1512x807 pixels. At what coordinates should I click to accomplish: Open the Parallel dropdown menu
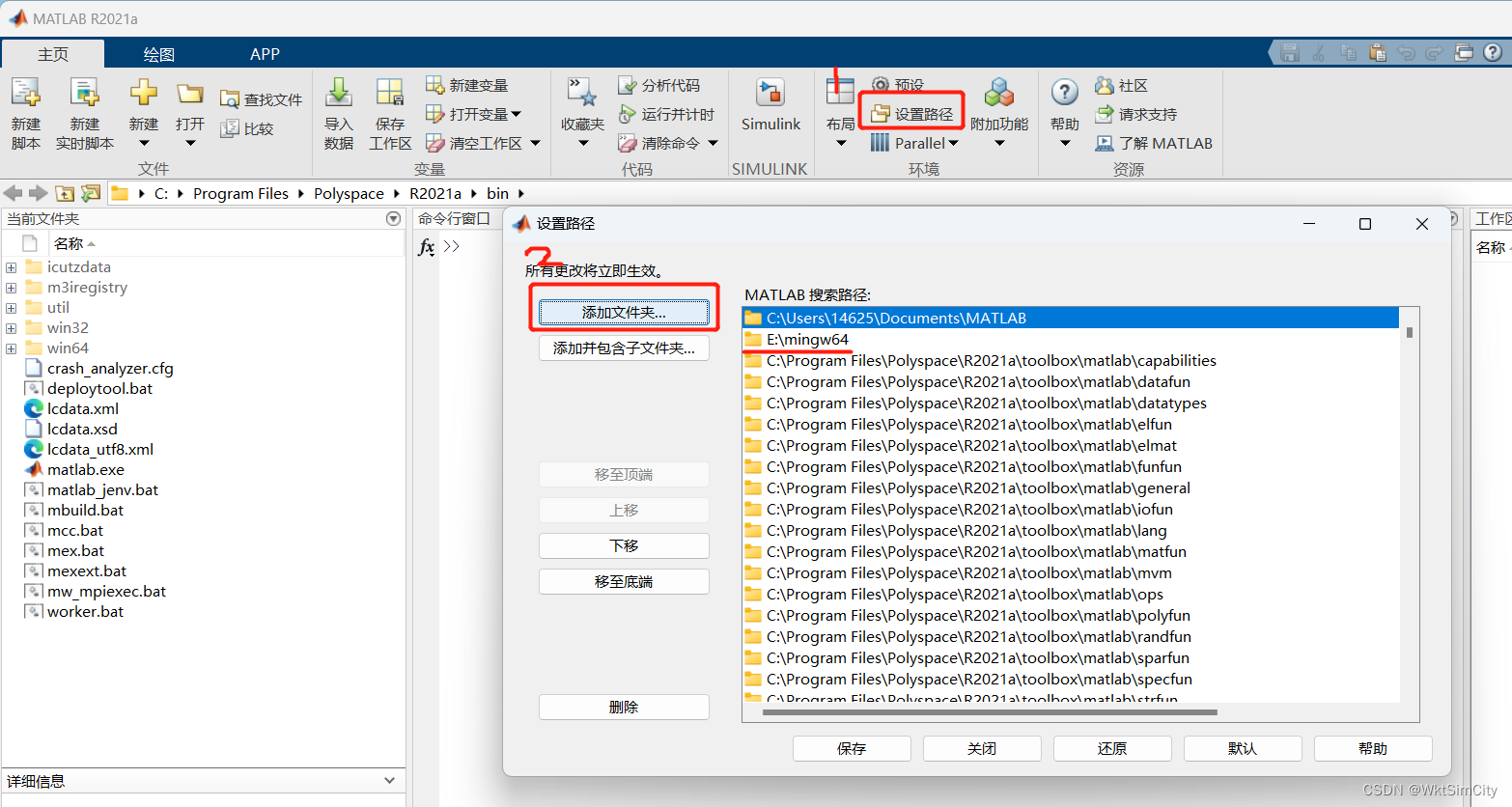[914, 143]
